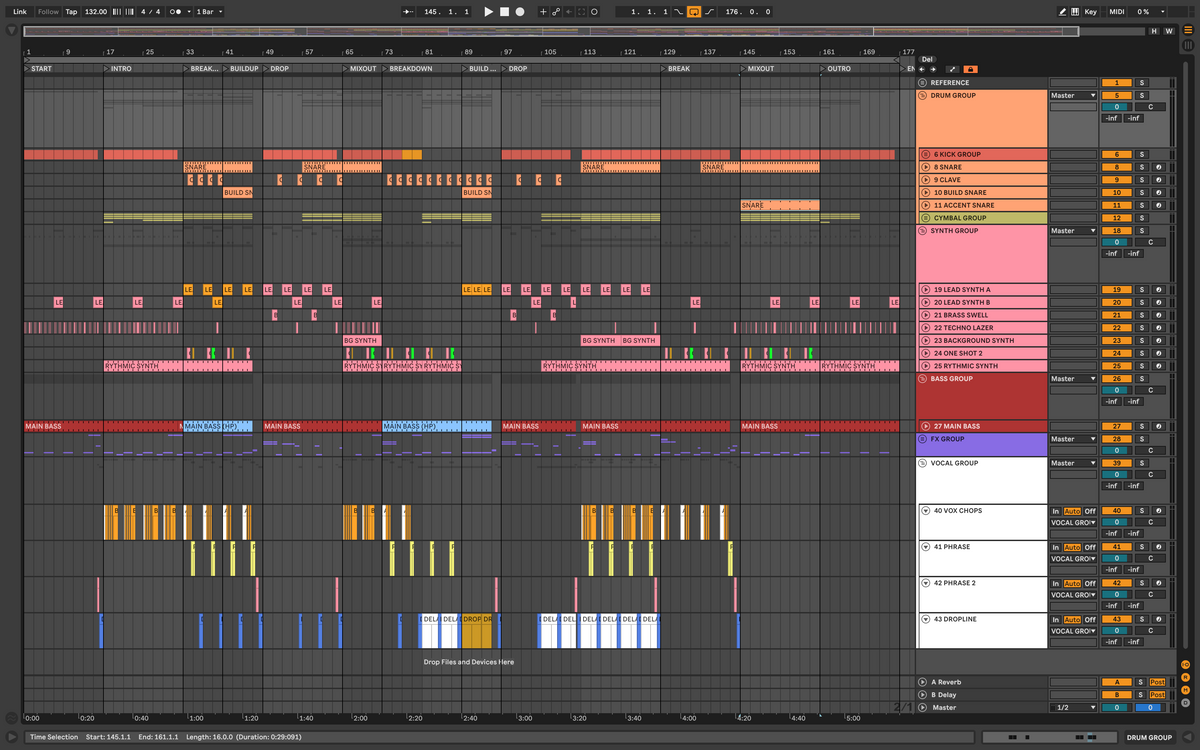Toggle the computer MIDI keyboard icon
Screen dimensions: 1200x750
click(1075, 12)
